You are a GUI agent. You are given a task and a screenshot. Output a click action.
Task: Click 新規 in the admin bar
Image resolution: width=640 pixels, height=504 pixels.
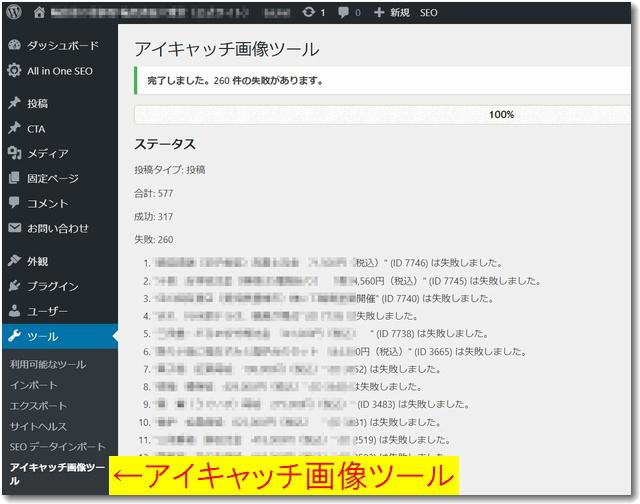tap(400, 12)
